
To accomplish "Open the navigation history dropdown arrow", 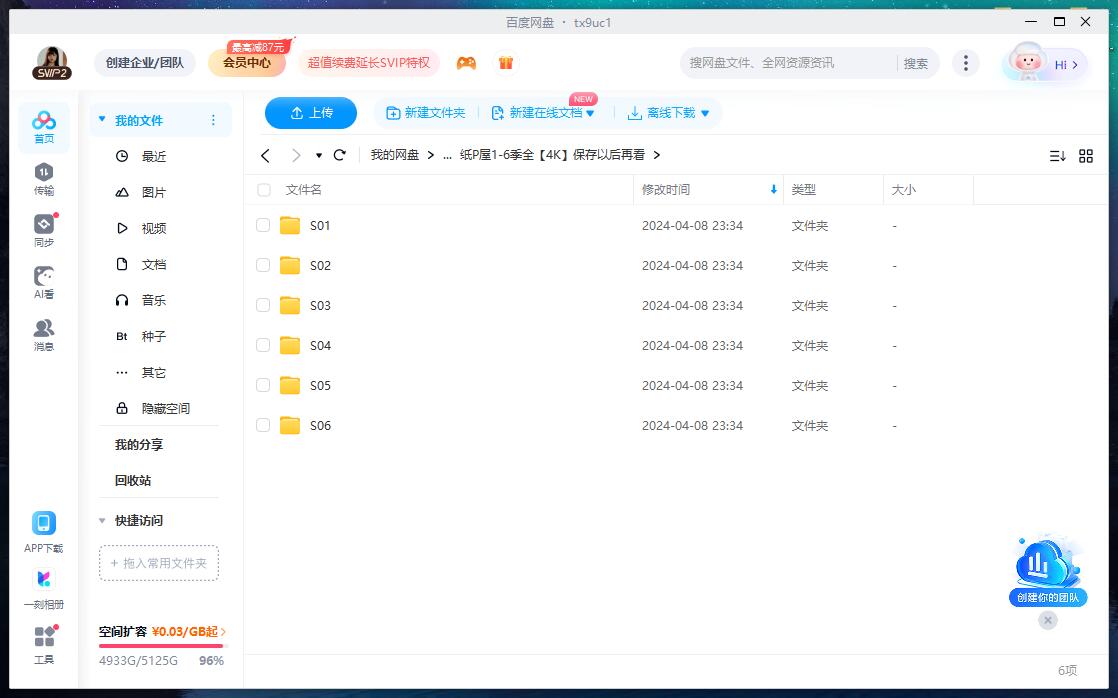I will pos(319,155).
